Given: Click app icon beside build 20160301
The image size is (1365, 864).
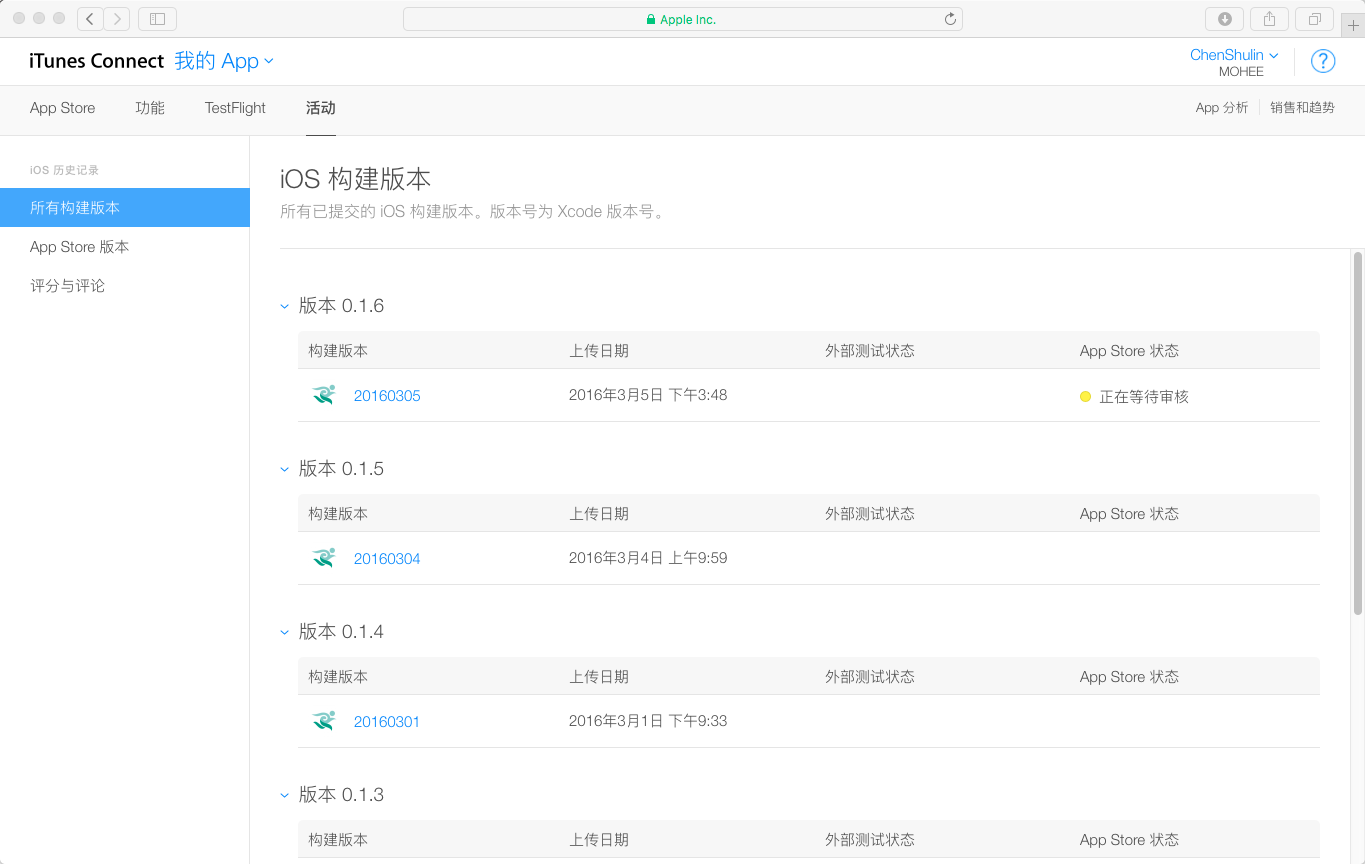Looking at the screenshot, I should click(324, 721).
